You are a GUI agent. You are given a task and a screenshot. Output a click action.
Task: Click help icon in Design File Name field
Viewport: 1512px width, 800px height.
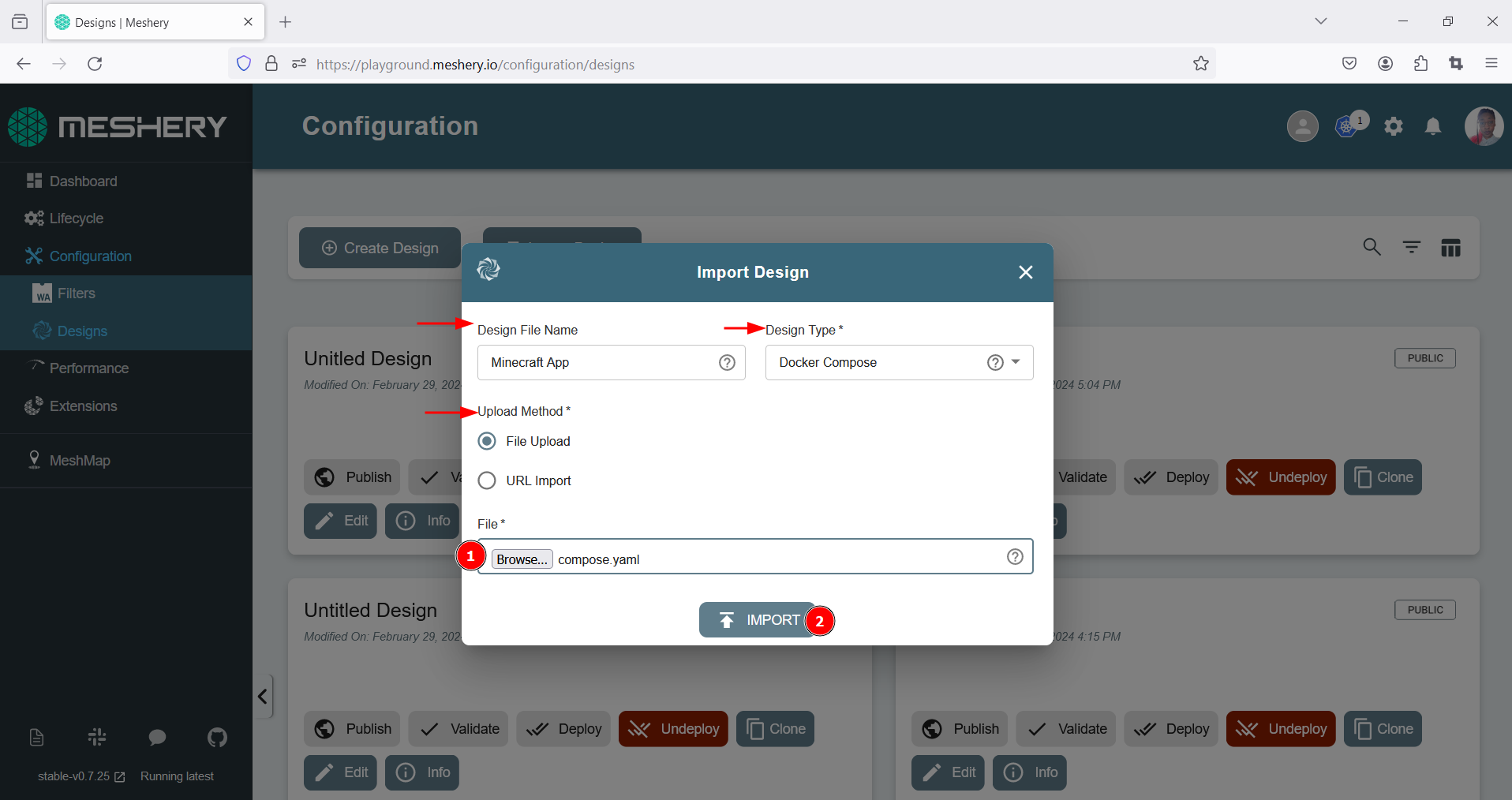[x=727, y=362]
